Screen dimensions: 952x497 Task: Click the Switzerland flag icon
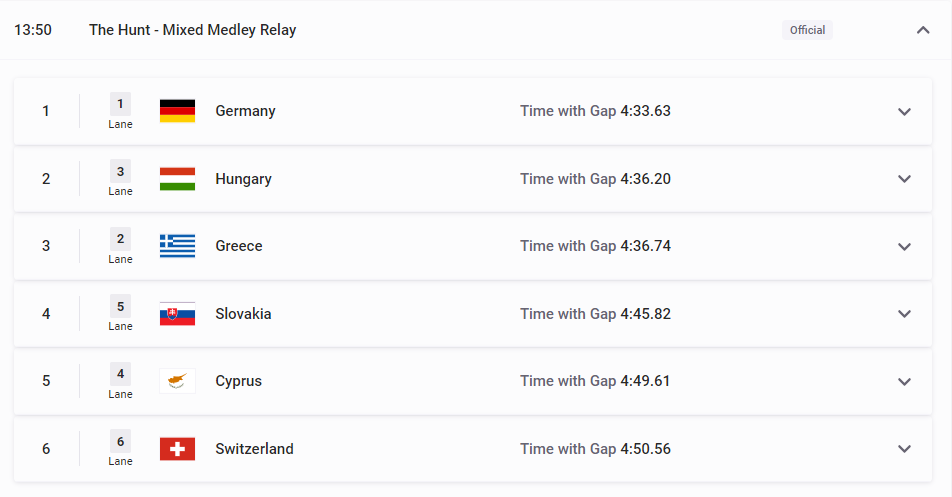coord(177,449)
